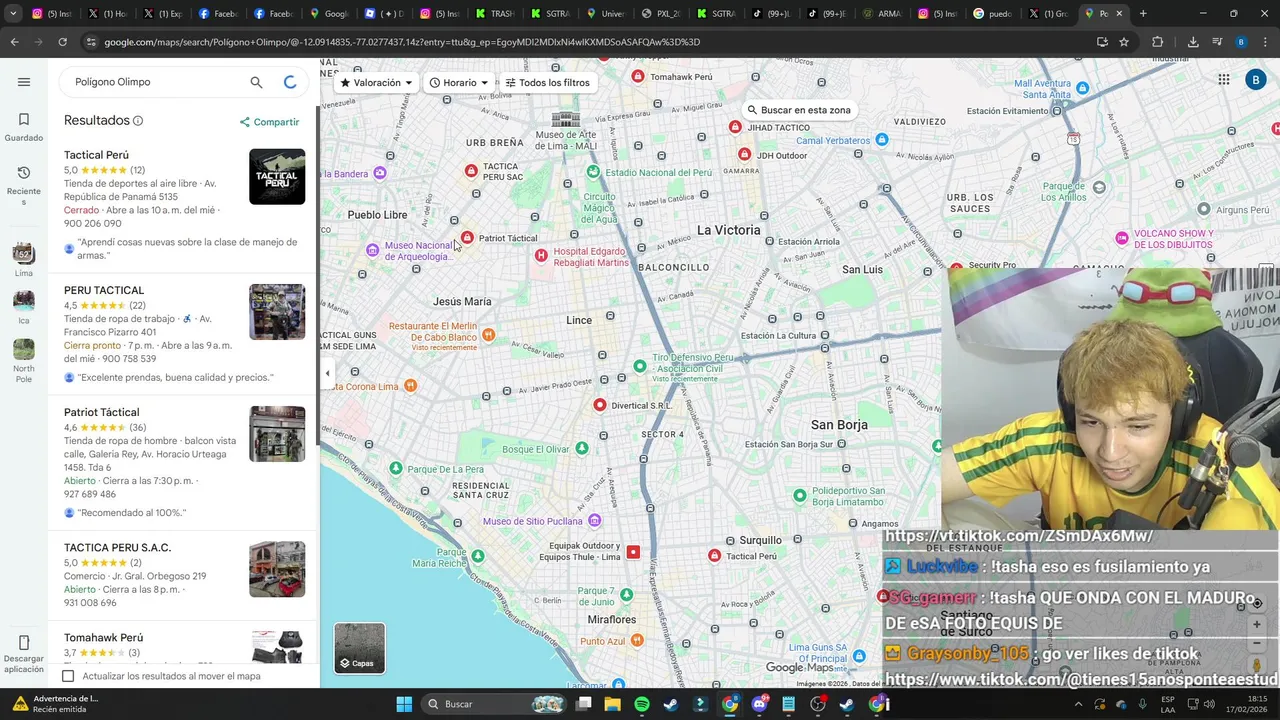This screenshot has width=1280, height=720.
Task: Open the TACTICA PERU S.A.C. result
Action: point(117,548)
